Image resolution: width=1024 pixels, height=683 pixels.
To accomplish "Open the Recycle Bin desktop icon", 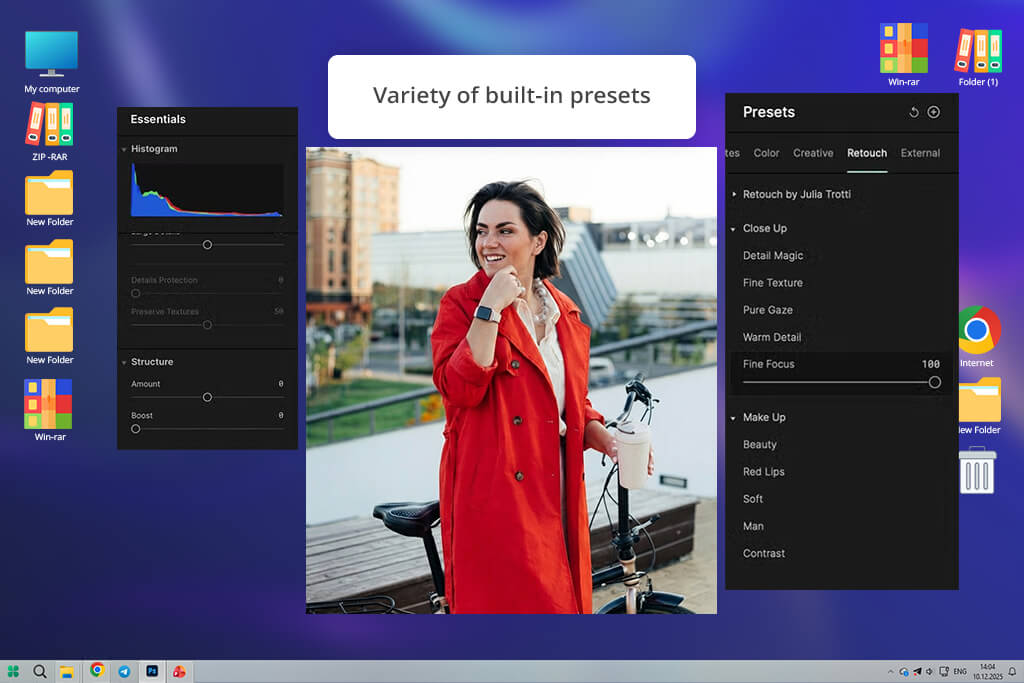I will [977, 469].
